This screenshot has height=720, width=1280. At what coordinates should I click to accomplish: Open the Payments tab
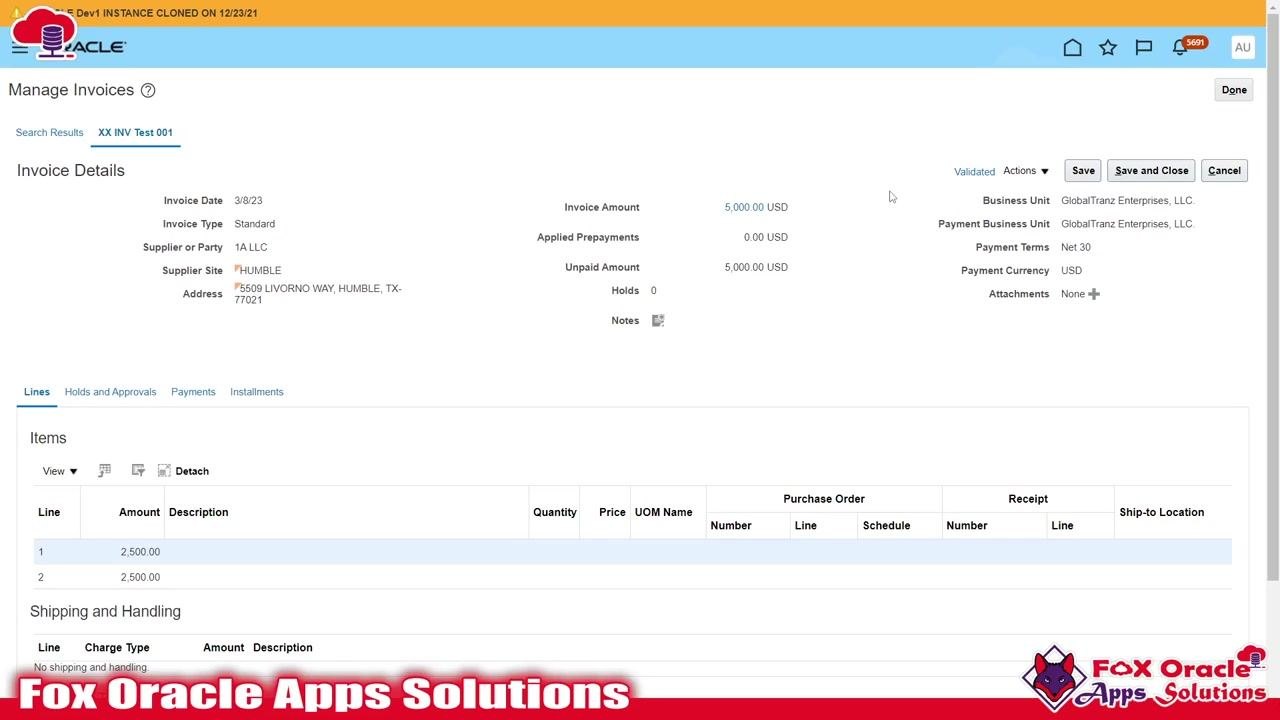click(x=193, y=392)
